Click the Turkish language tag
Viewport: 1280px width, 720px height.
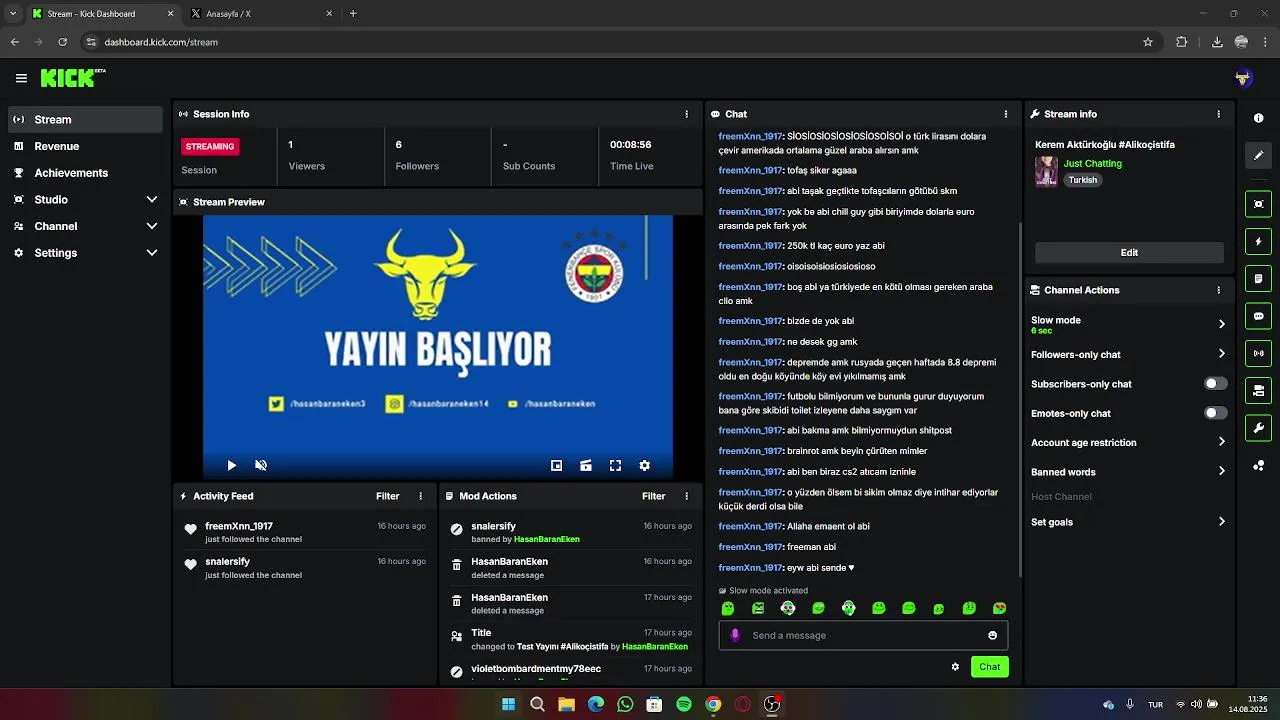click(x=1083, y=180)
